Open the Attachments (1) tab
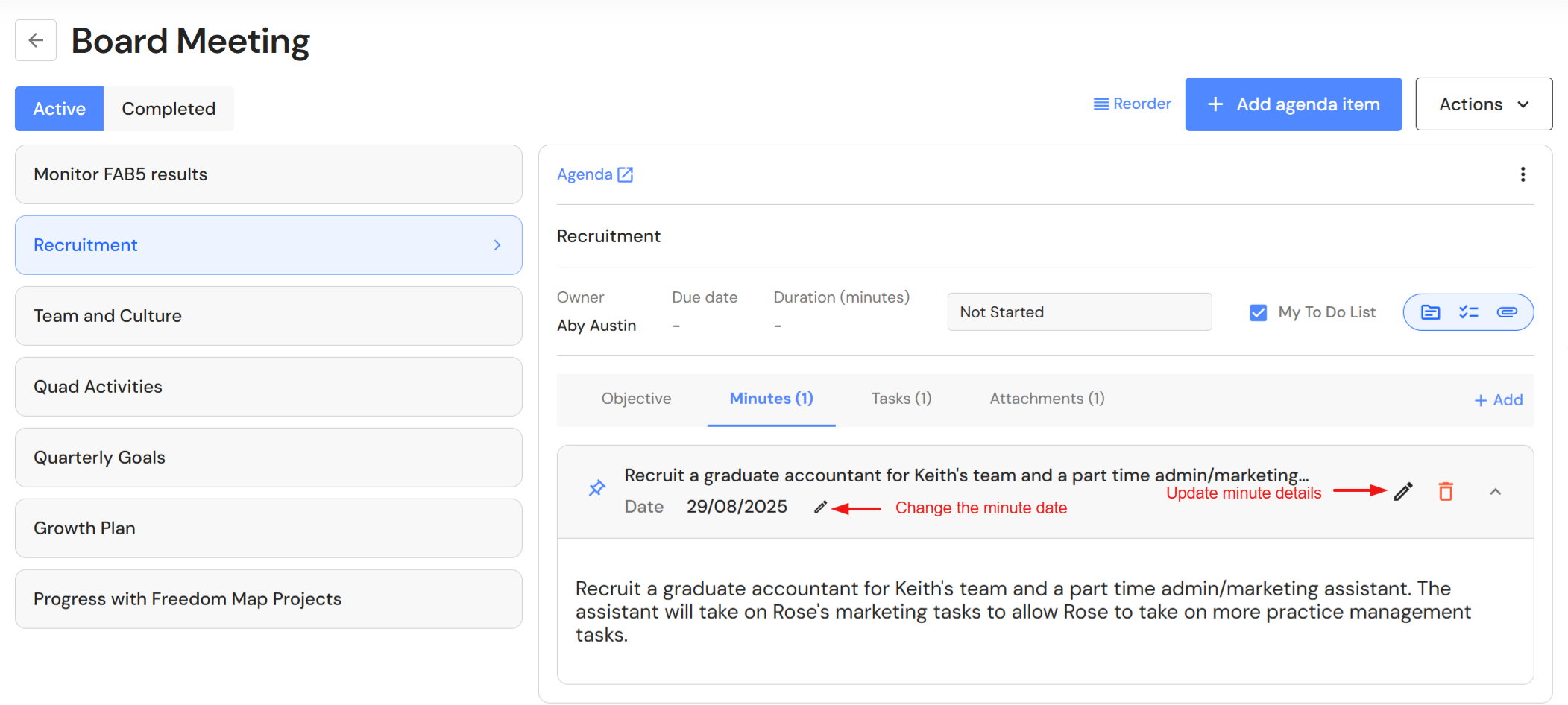The height and width of the screenshot is (705, 1568). pos(1047,399)
